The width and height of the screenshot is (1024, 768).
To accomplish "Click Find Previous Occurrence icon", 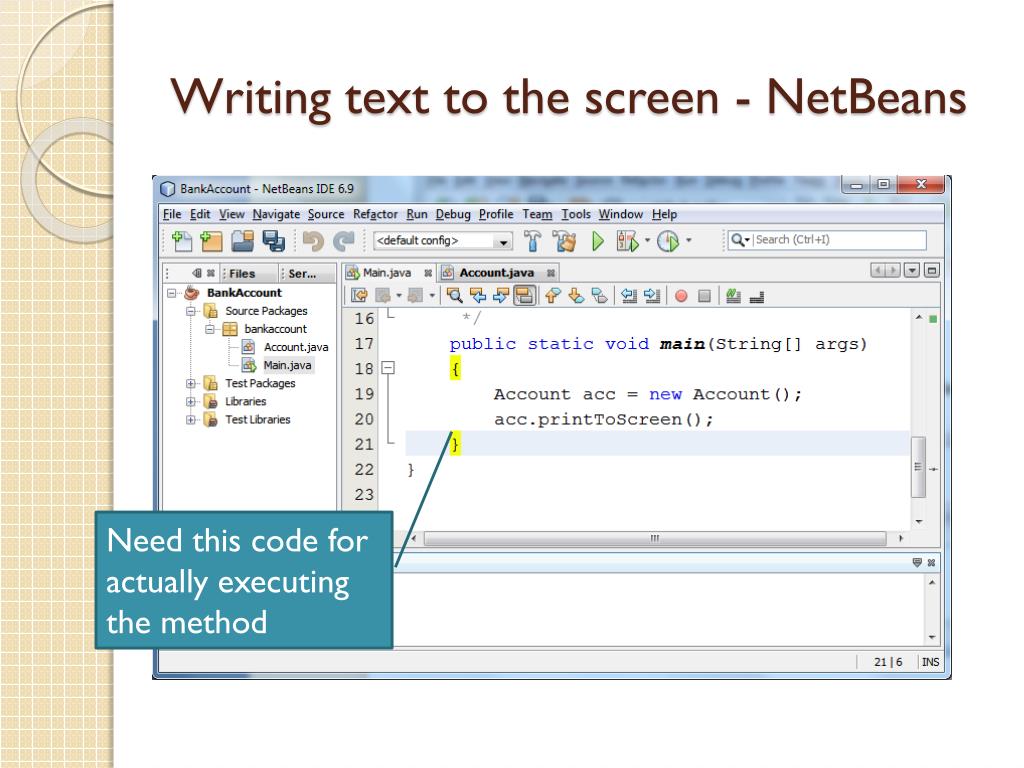I will 478,296.
